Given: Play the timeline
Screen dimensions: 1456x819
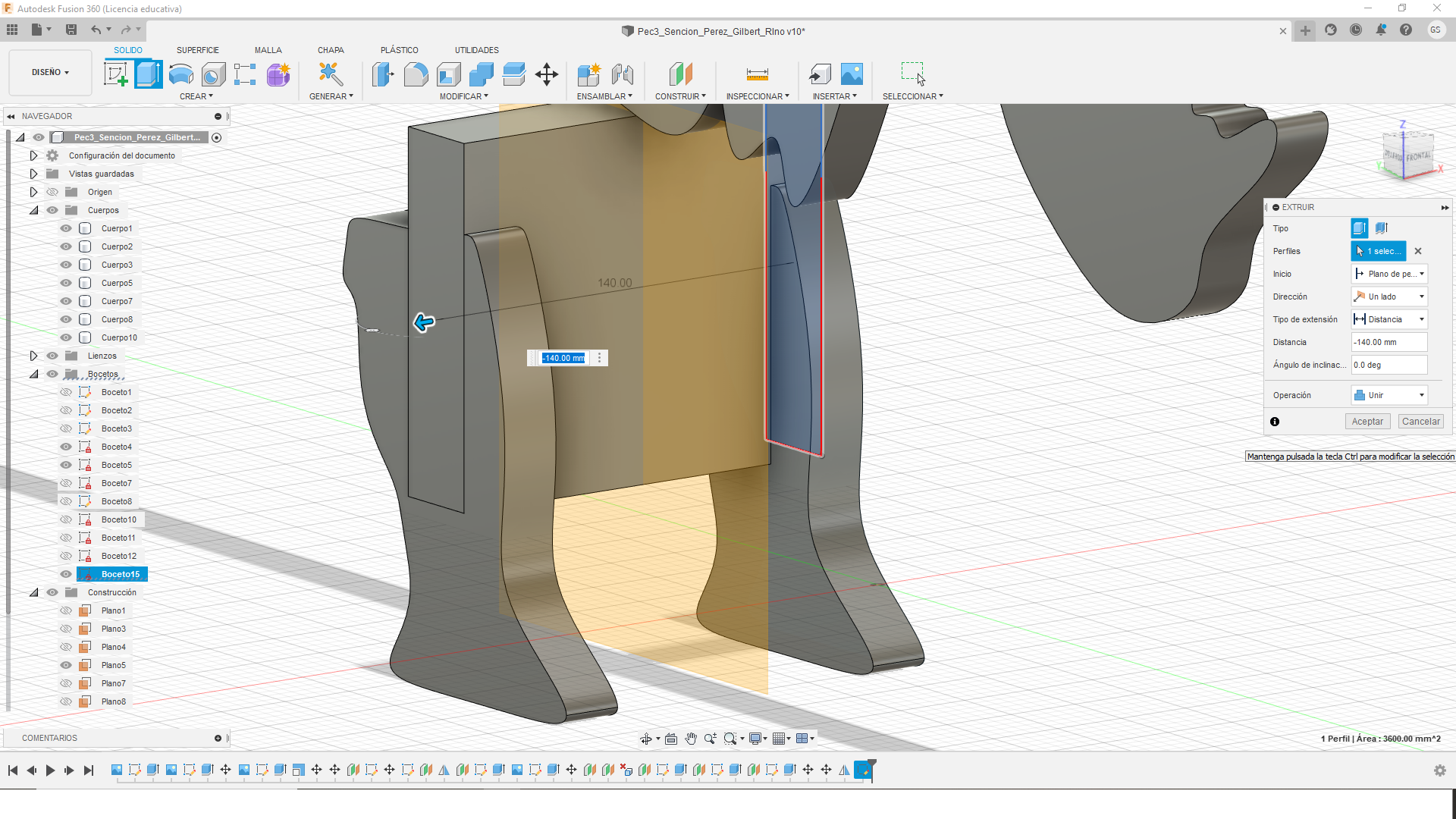Looking at the screenshot, I should pos(50,770).
